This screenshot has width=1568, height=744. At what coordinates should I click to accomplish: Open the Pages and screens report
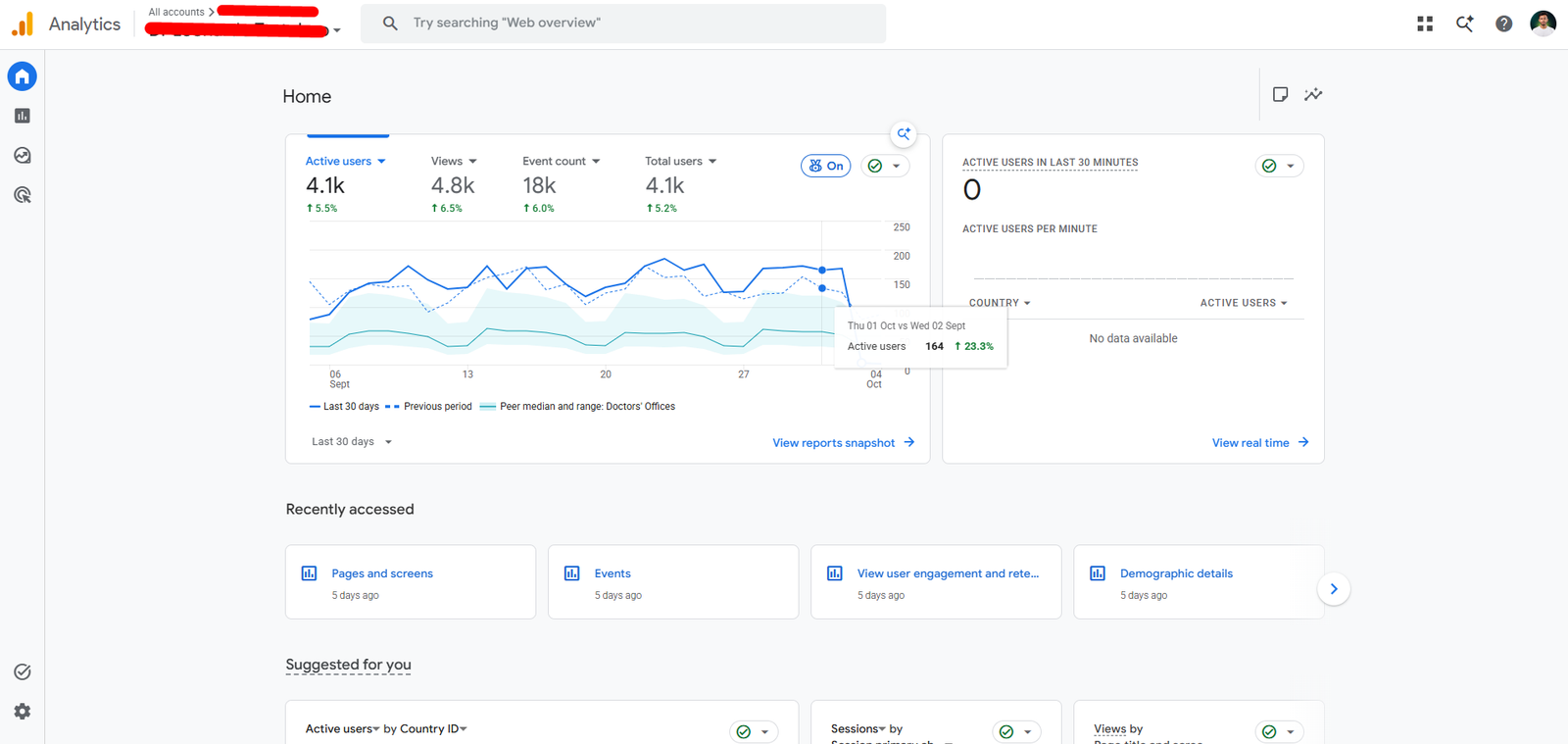[x=411, y=582]
